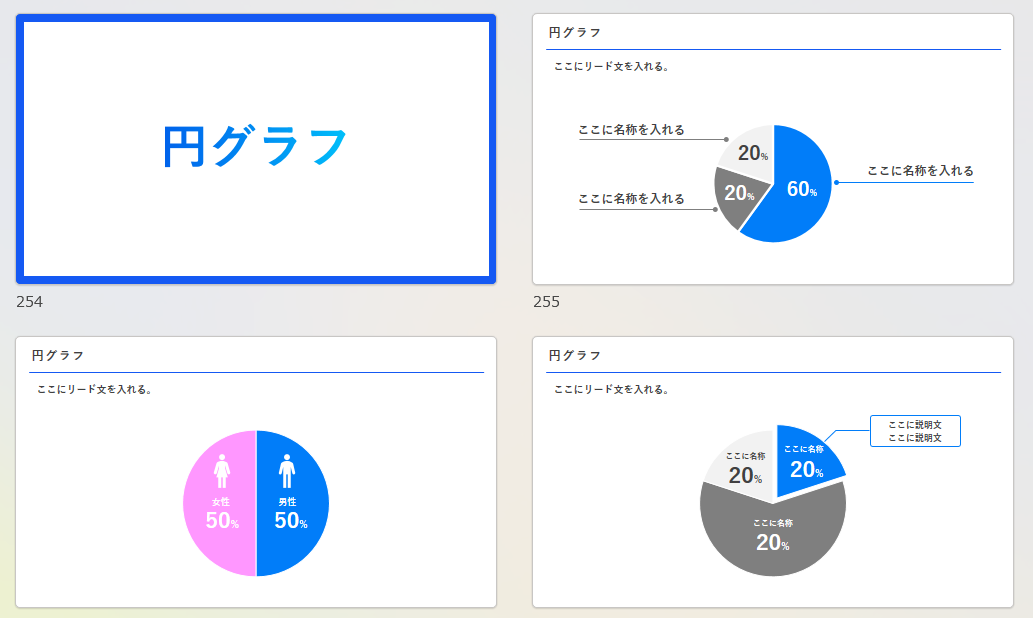Screen dimensions: 1033x618
Task: Click the right-side ここに名称を入れる label with blue line
Action: (x=920, y=171)
